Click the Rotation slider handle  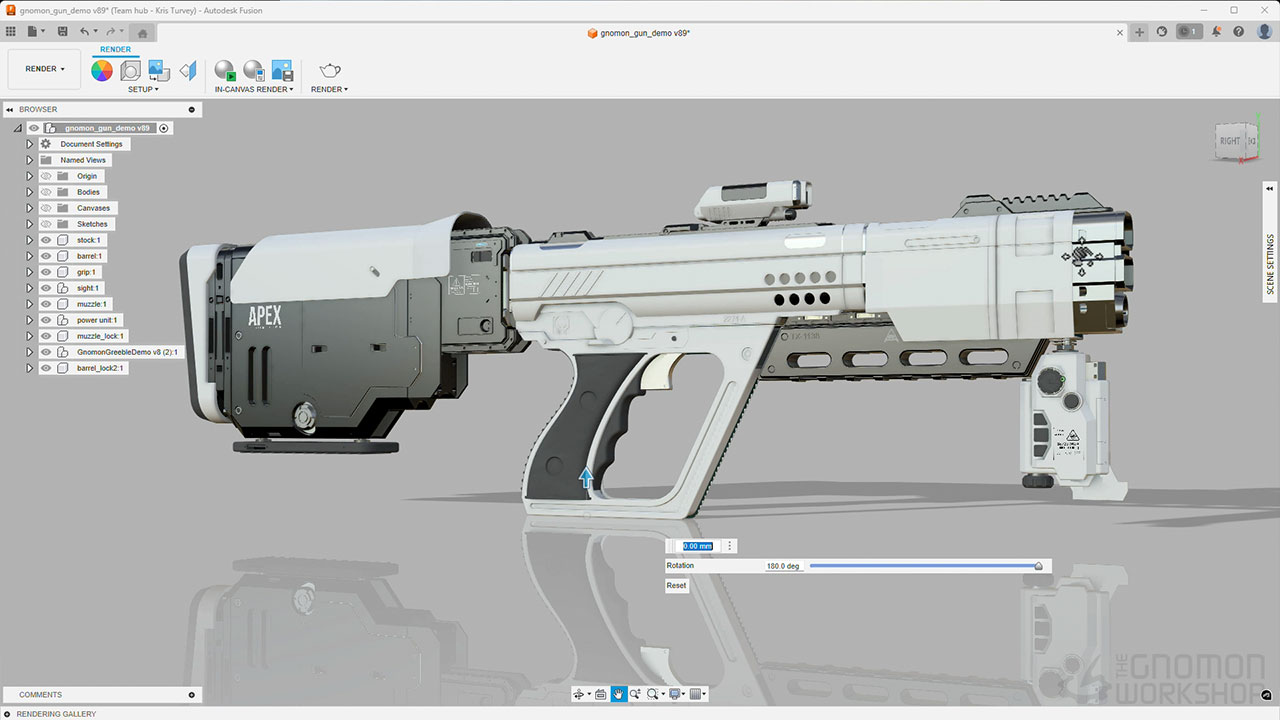pos(1038,566)
